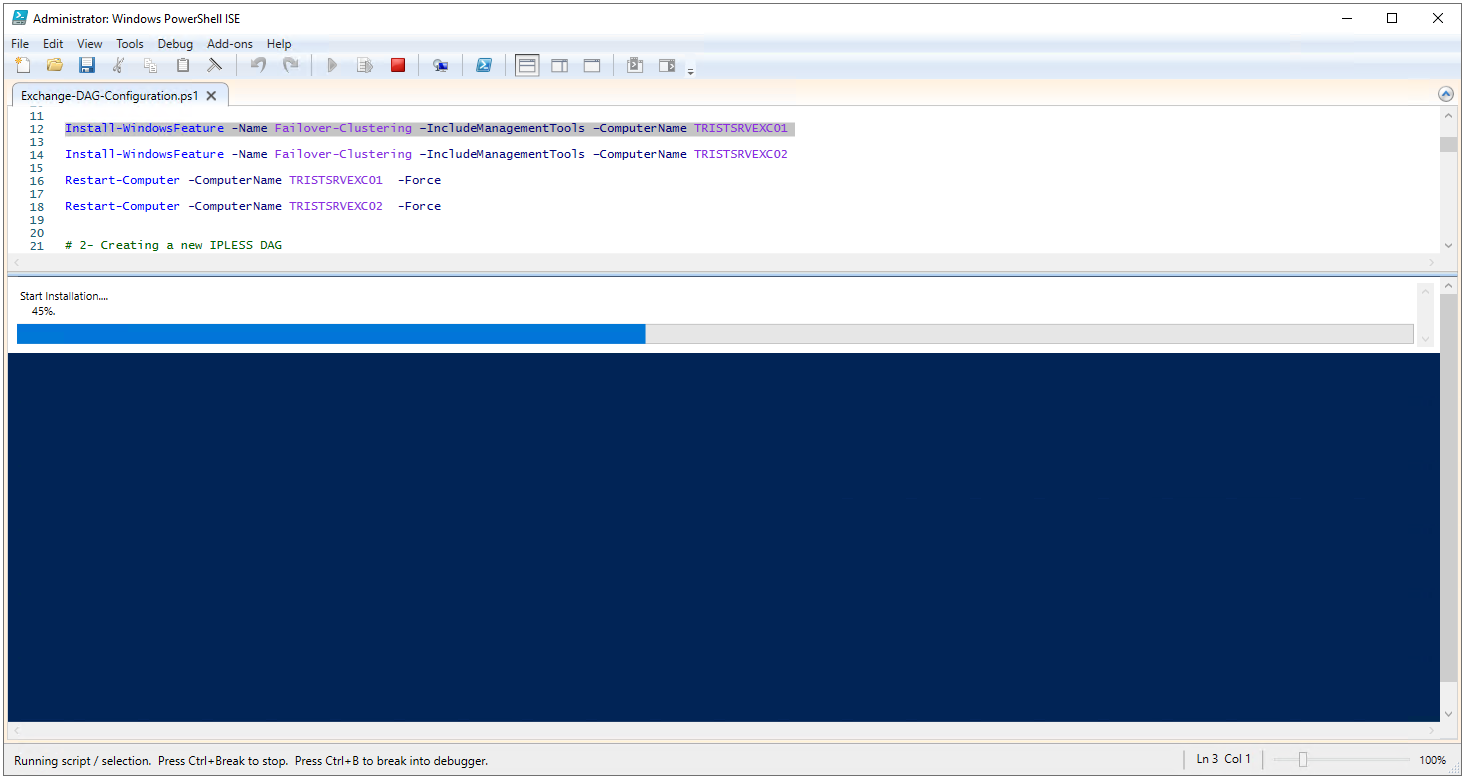Save the current script

[x=87, y=65]
